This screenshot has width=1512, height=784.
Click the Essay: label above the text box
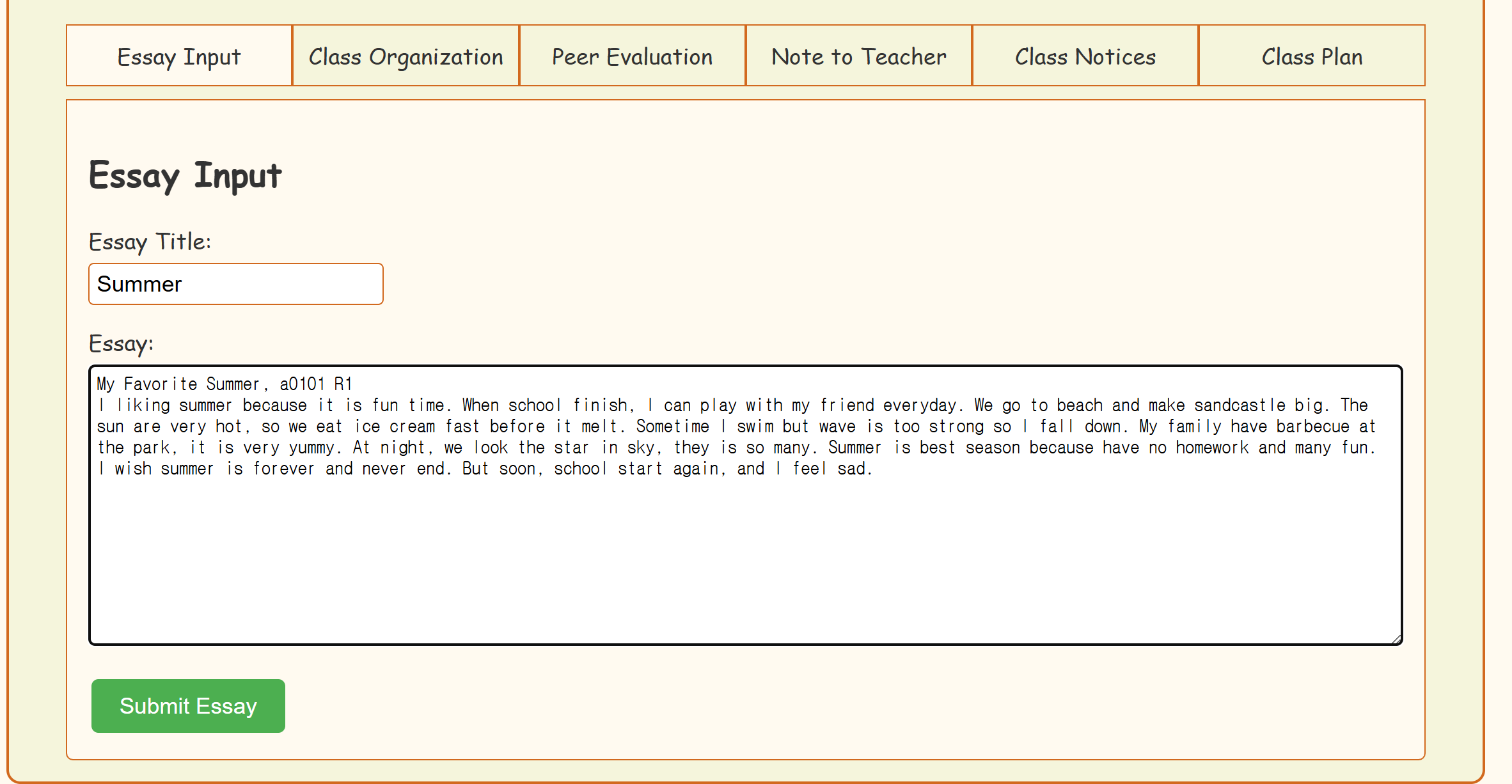[121, 343]
